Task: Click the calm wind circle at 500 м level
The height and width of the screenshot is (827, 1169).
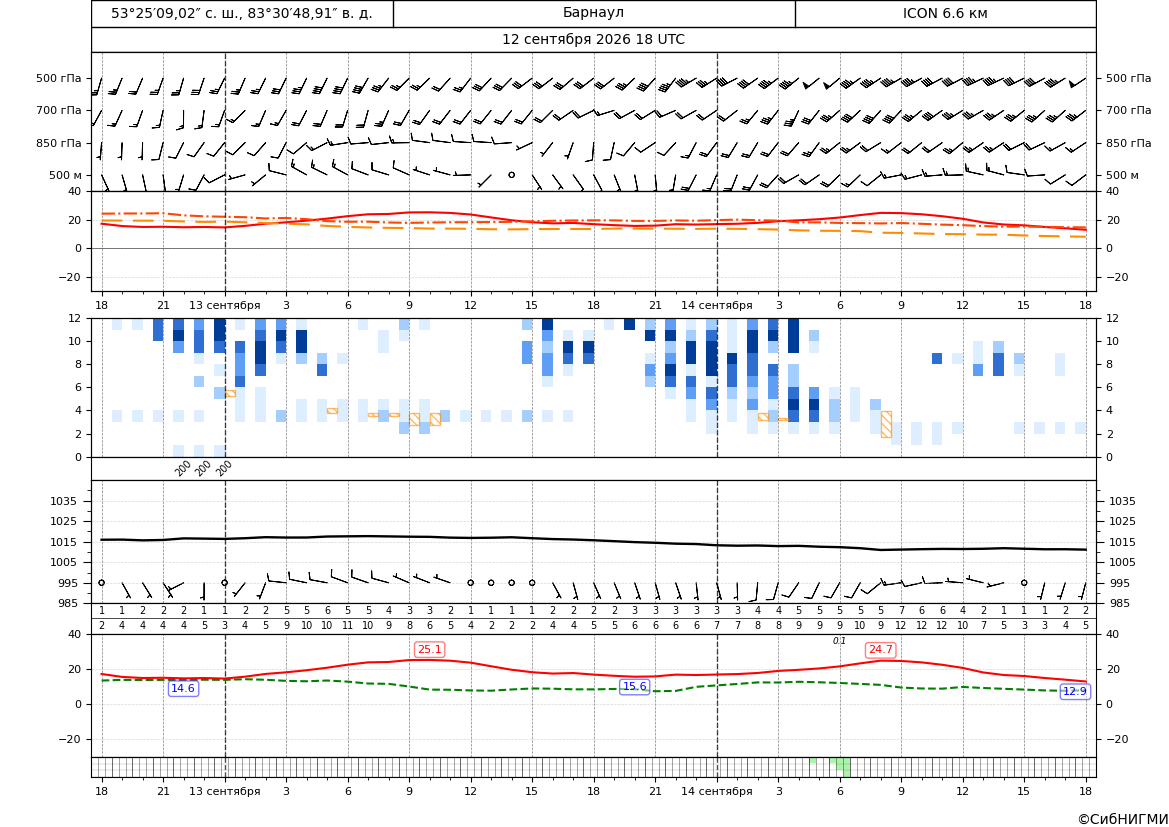Action: coord(511,175)
